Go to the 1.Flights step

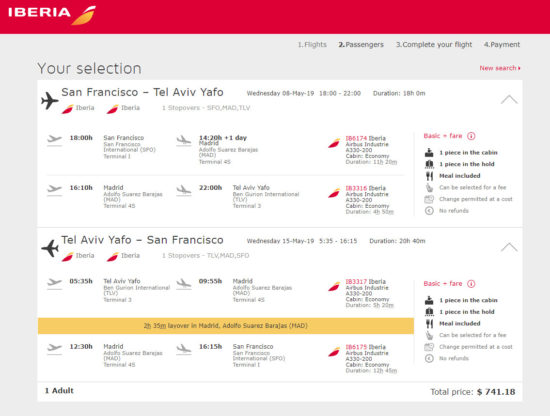[312, 45]
